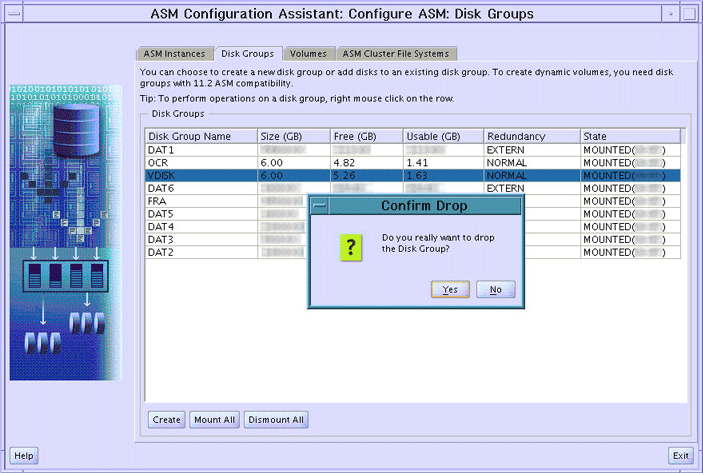Select DAT2 disk group row
The width and height of the screenshot is (703, 473).
(413, 252)
